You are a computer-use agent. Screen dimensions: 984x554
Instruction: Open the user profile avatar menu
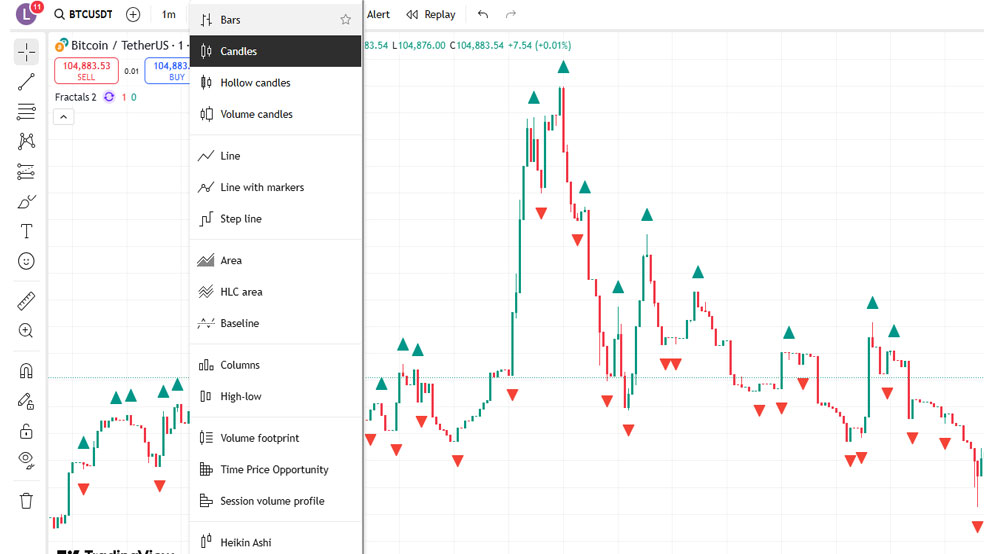27,13
